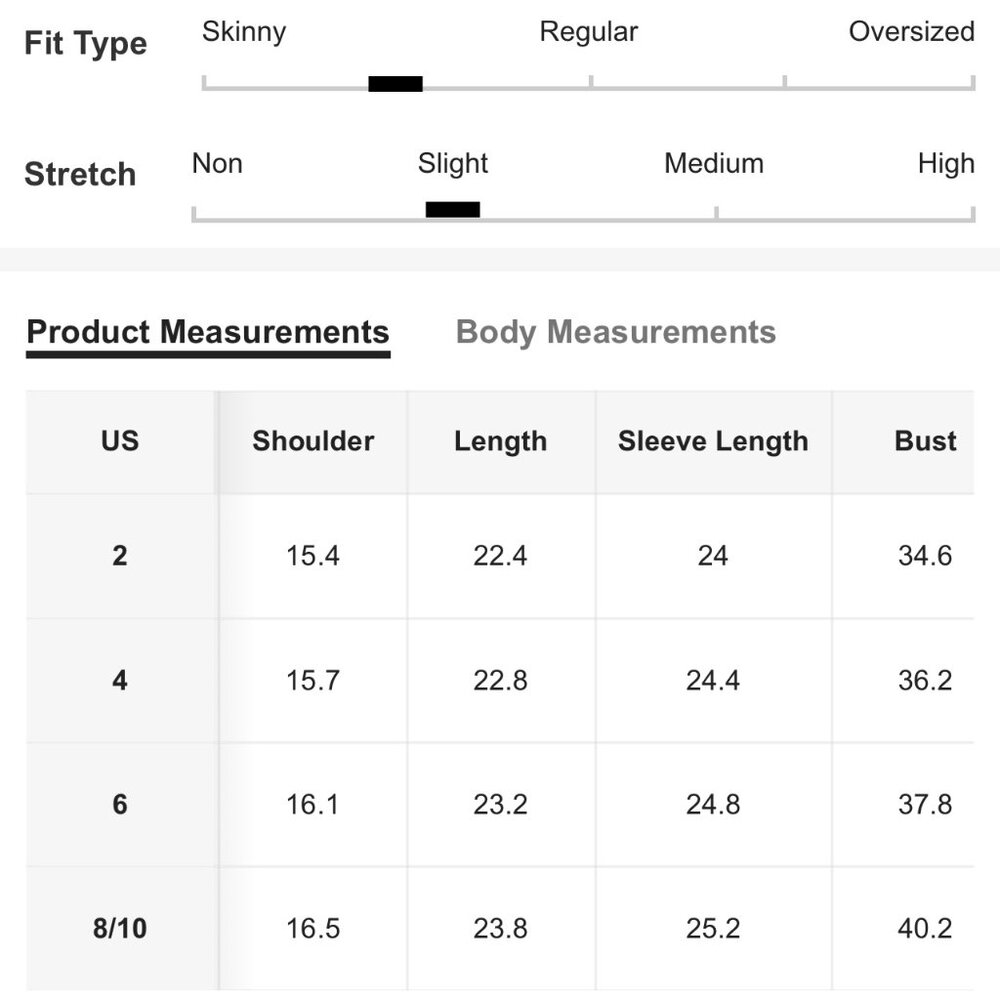Select the size 6 row label

(120, 805)
